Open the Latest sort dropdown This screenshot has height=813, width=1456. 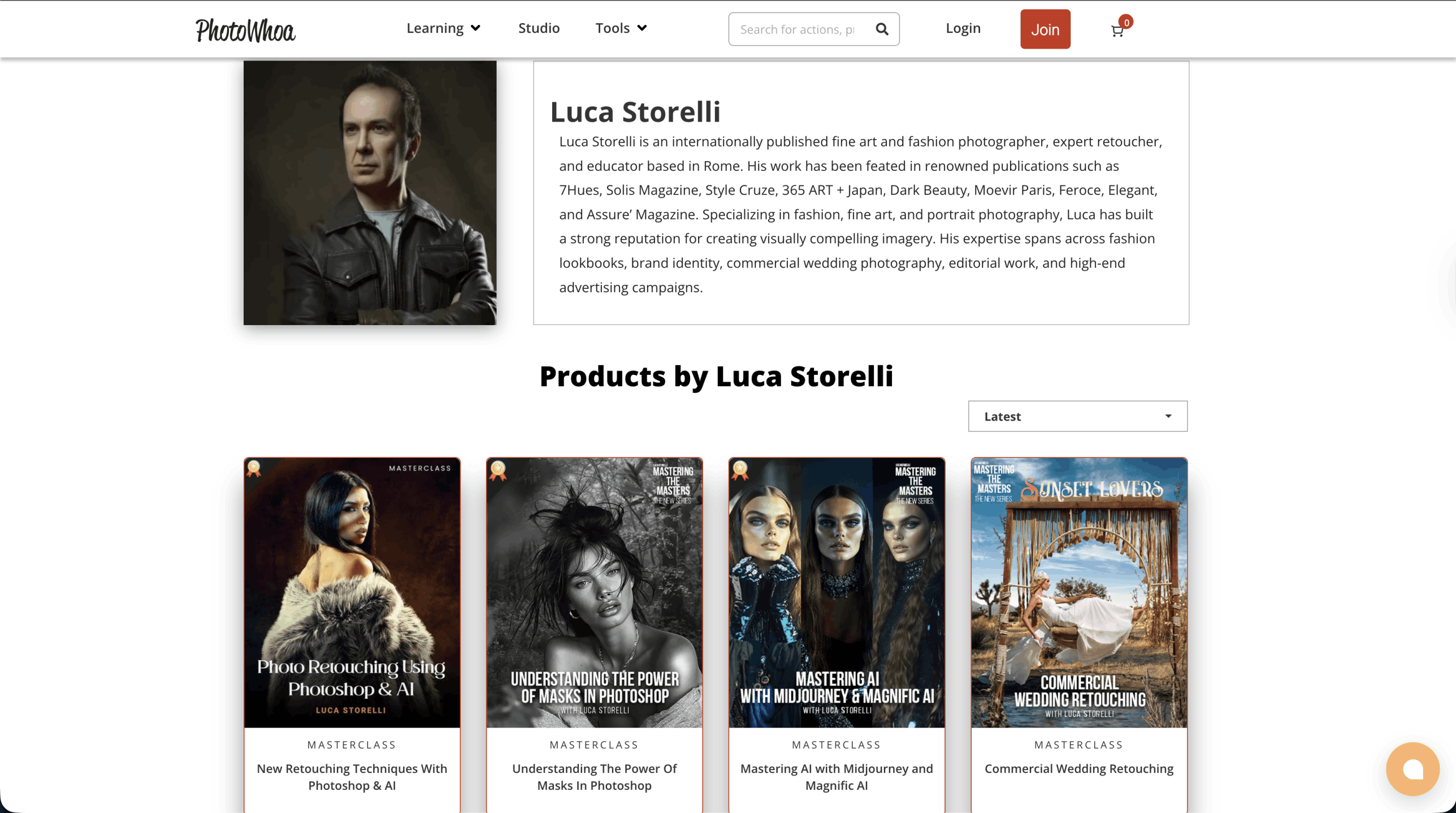pos(1077,416)
